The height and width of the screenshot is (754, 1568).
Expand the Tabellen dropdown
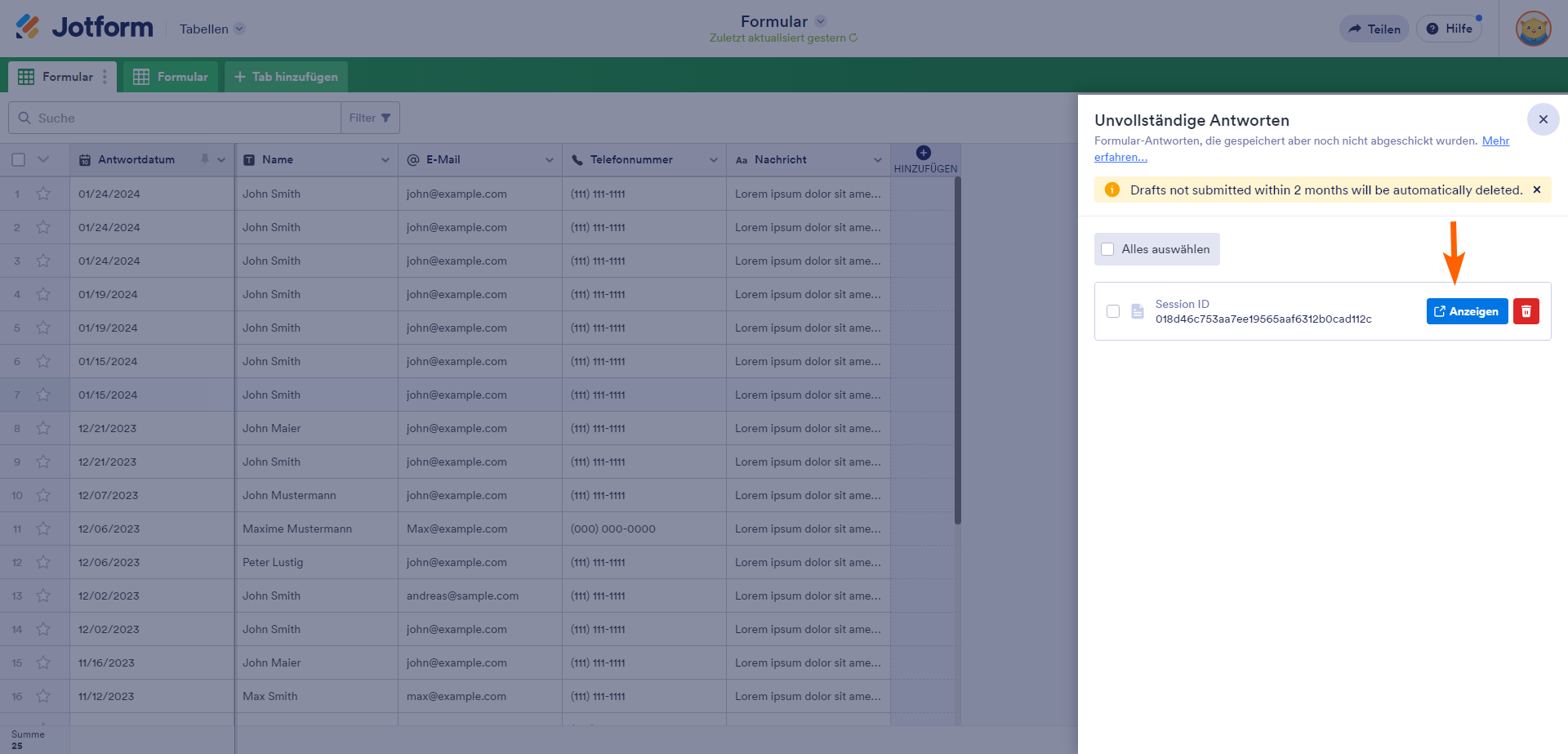(x=212, y=29)
